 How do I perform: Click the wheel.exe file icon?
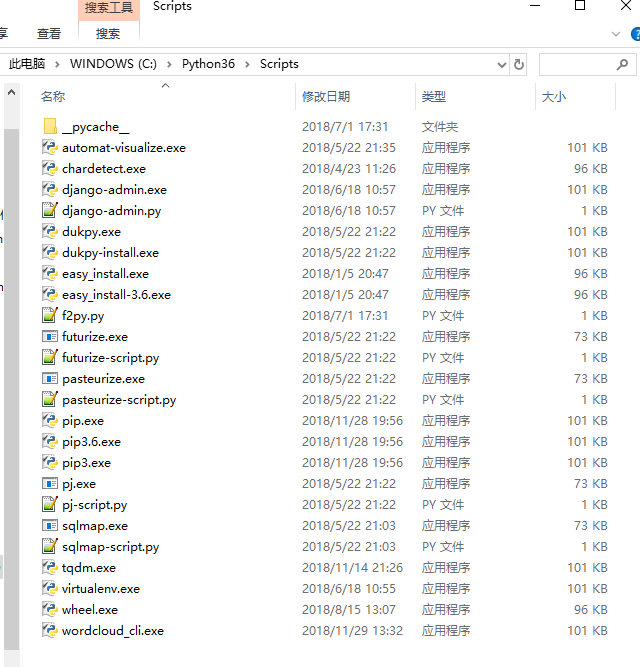coord(50,610)
